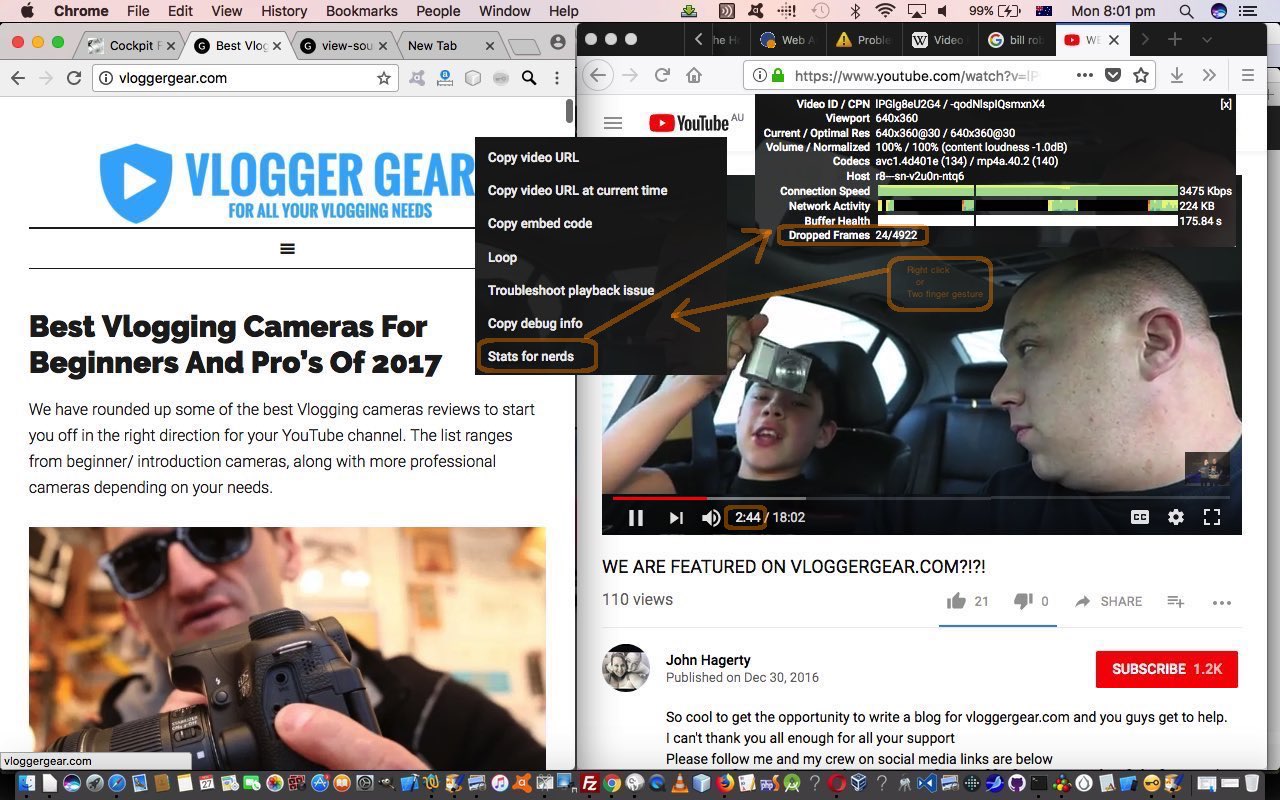Open the Bookmarks menu in the menu bar
This screenshot has height=800, width=1280.
coord(361,11)
